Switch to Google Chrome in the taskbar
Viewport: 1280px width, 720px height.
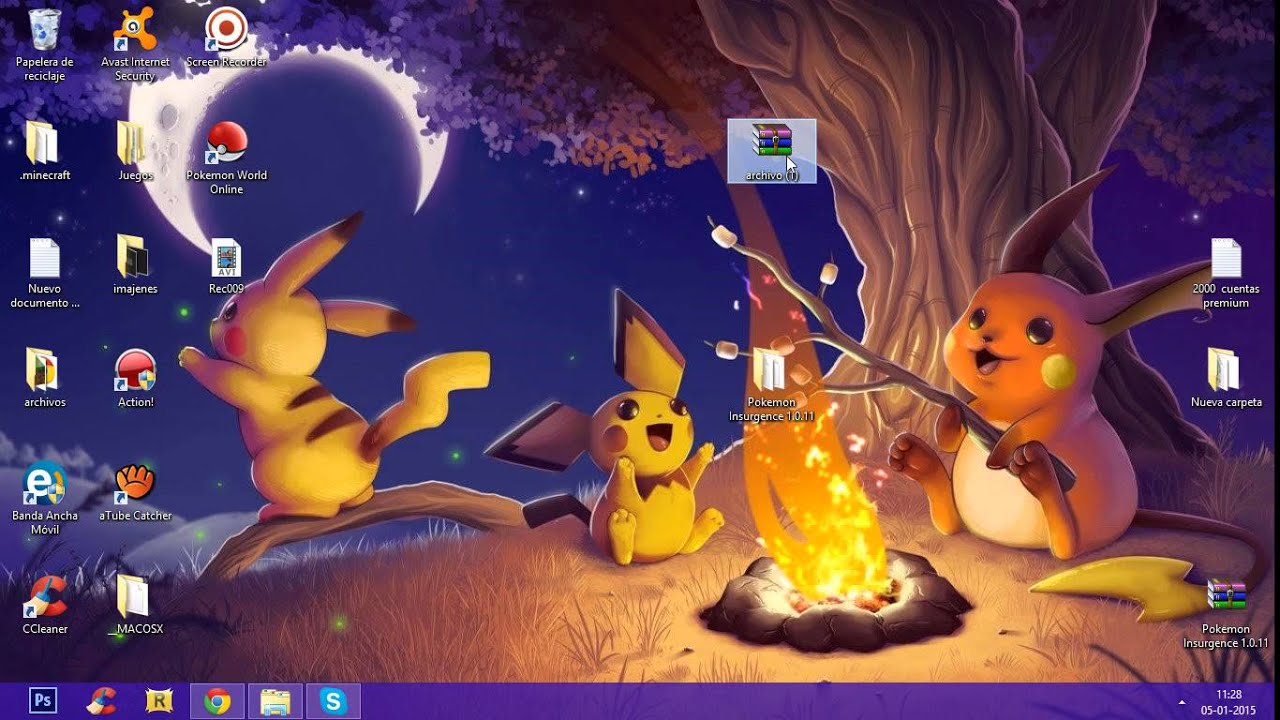(217, 701)
